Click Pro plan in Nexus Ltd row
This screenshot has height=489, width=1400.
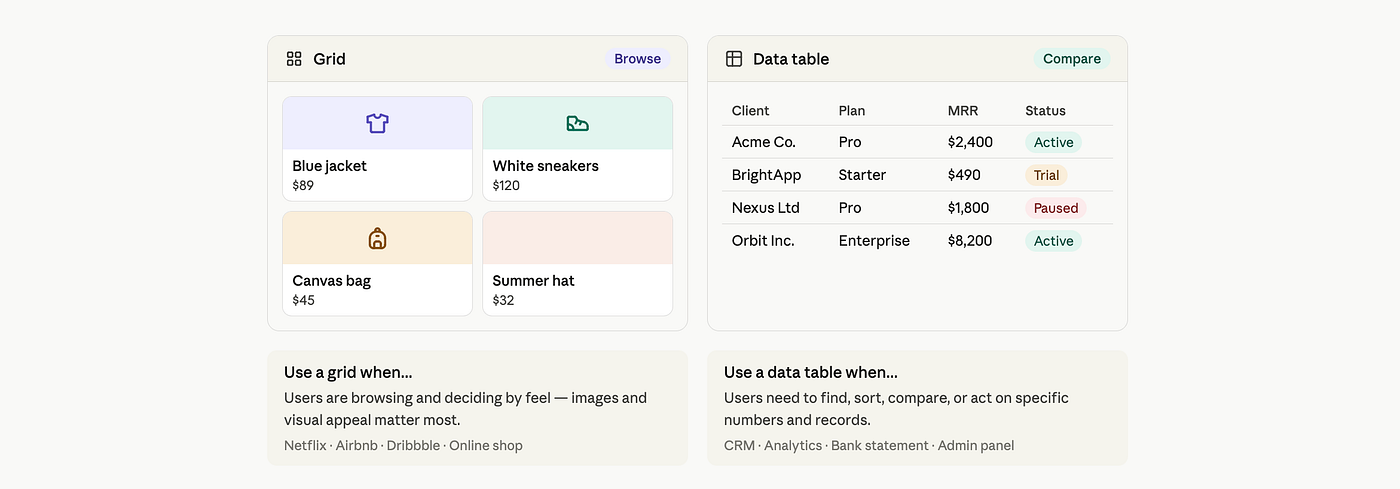click(850, 208)
